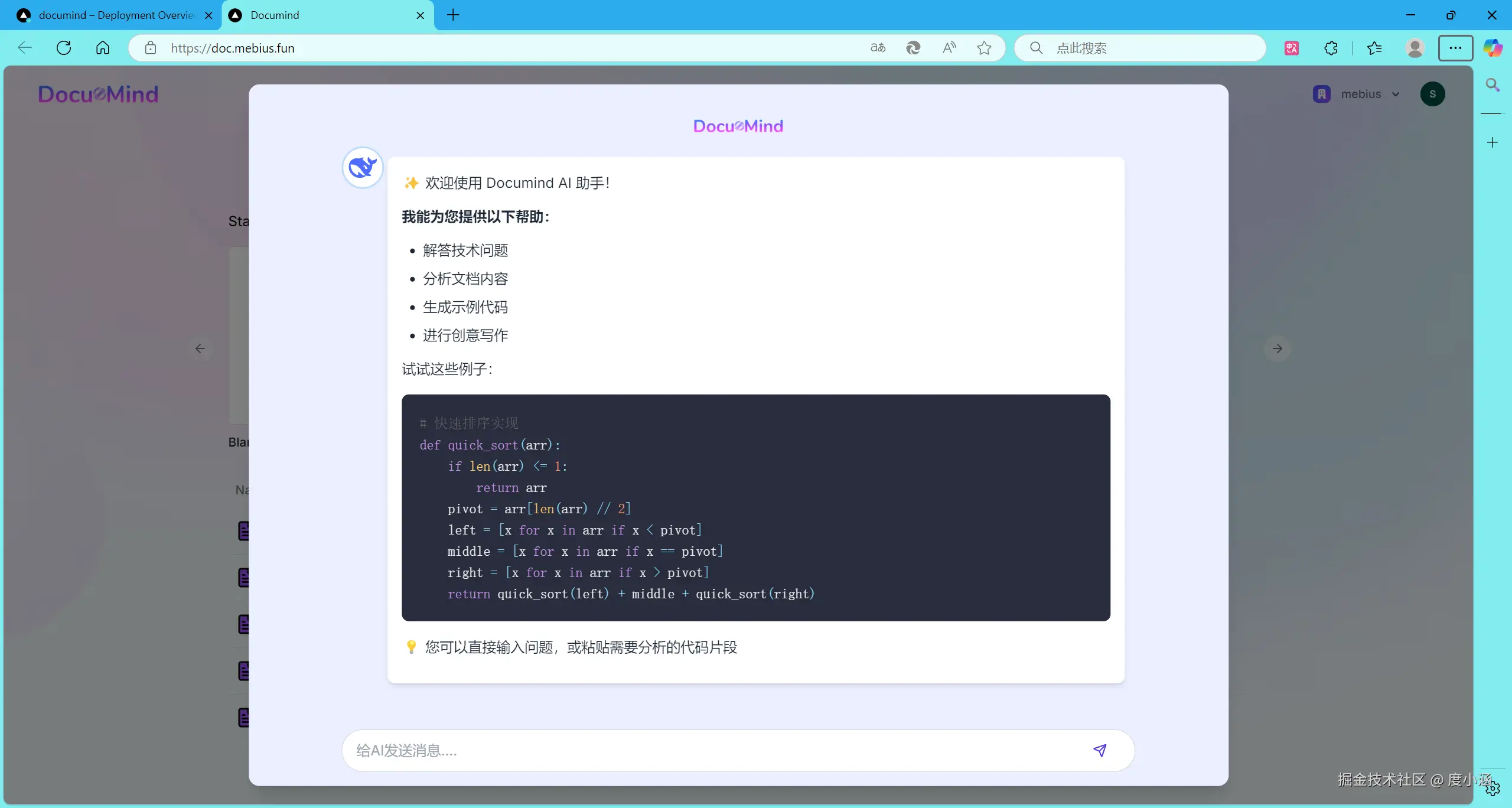Open the Edge sync icon in address bar
Image resolution: width=1512 pixels, height=808 pixels.
click(913, 48)
